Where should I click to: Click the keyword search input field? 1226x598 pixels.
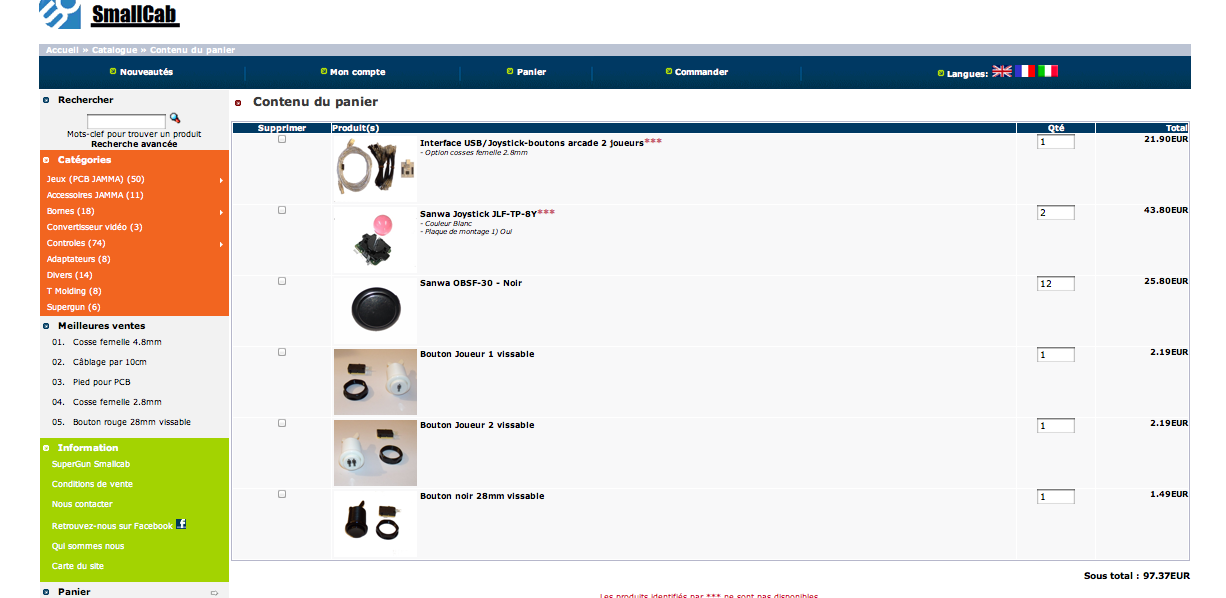pyautogui.click(x=126, y=121)
